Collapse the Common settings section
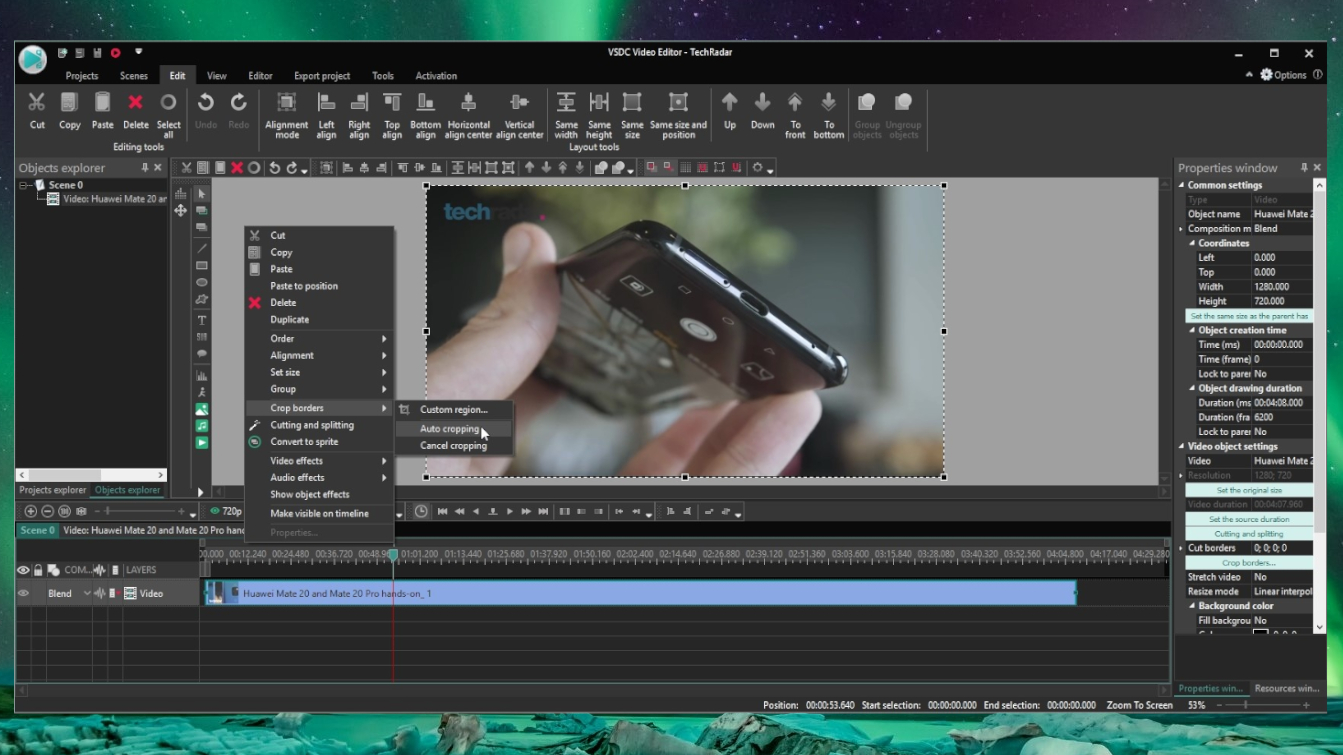 click(1182, 185)
